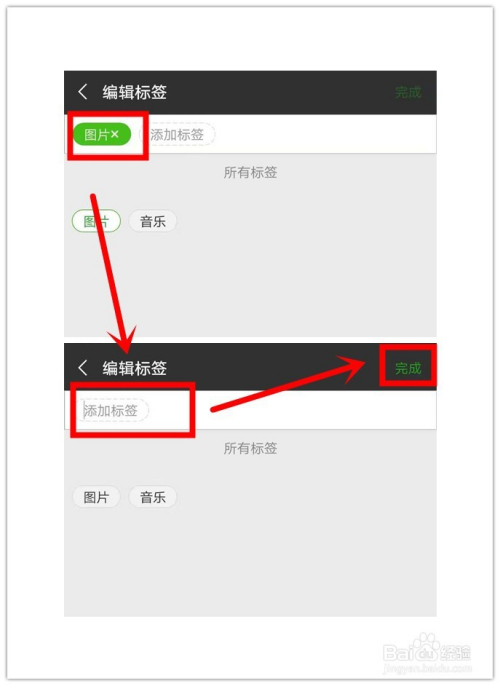Viewport: 500px width, 686px height.
Task: Focus 添加标签 field next to green 图片 chip
Action: pyautogui.click(x=177, y=134)
